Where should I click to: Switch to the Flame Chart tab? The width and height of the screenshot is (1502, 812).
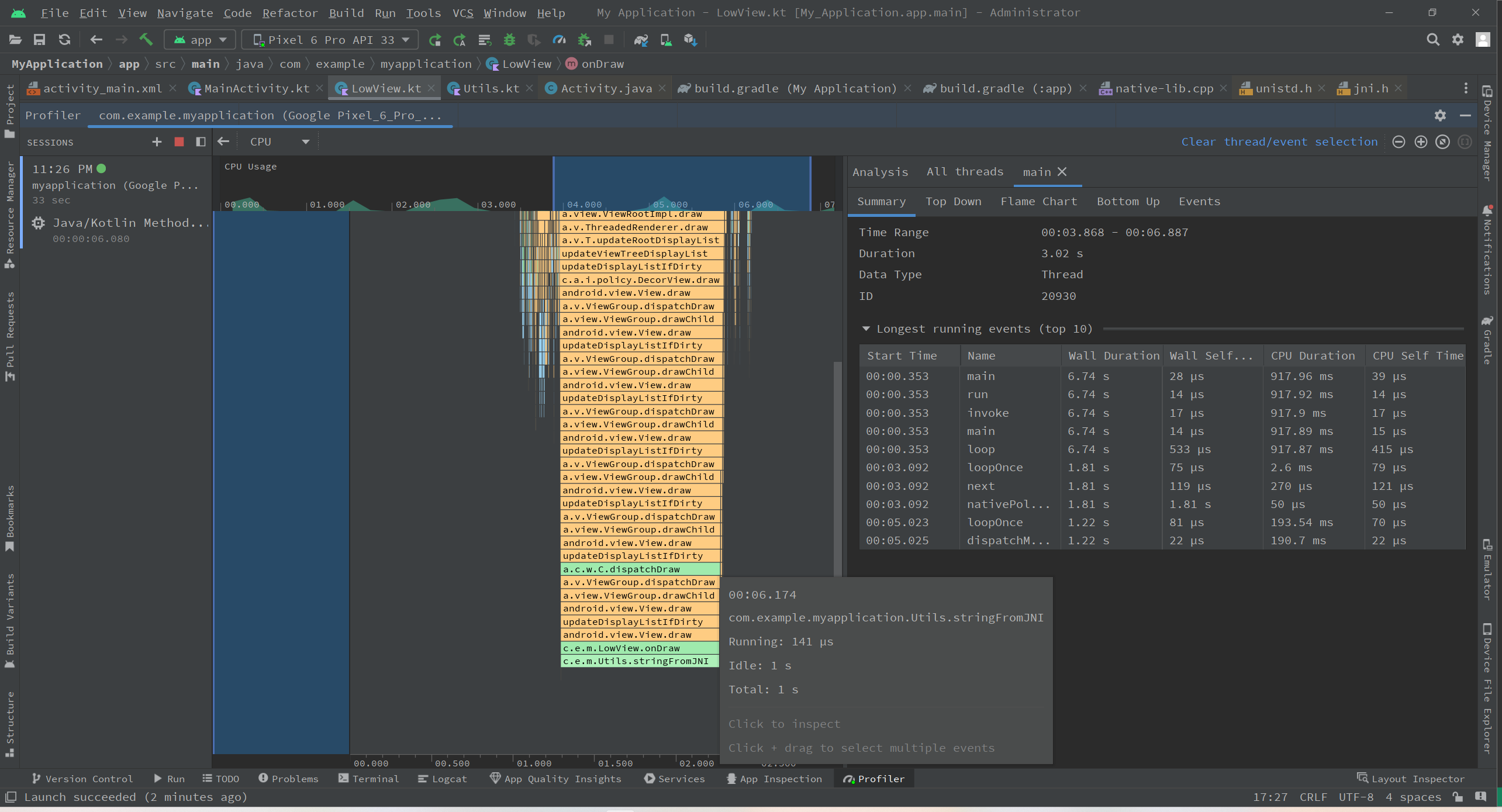(1038, 201)
